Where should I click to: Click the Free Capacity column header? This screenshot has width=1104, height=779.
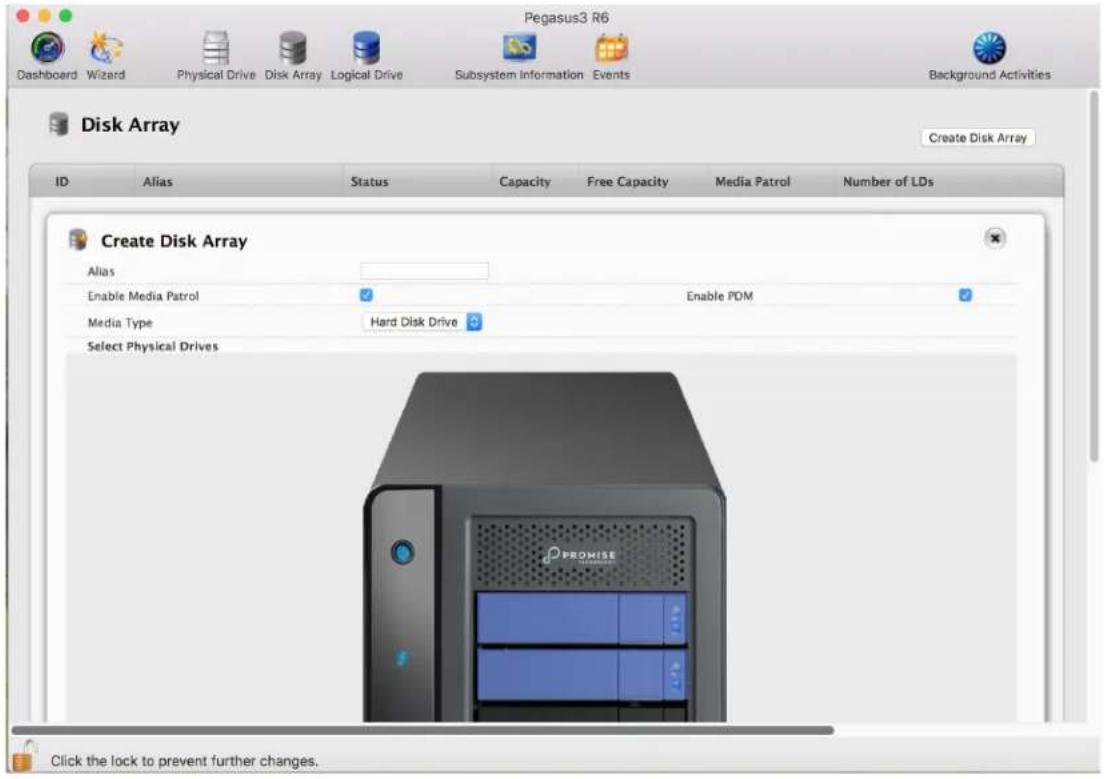pos(627,182)
